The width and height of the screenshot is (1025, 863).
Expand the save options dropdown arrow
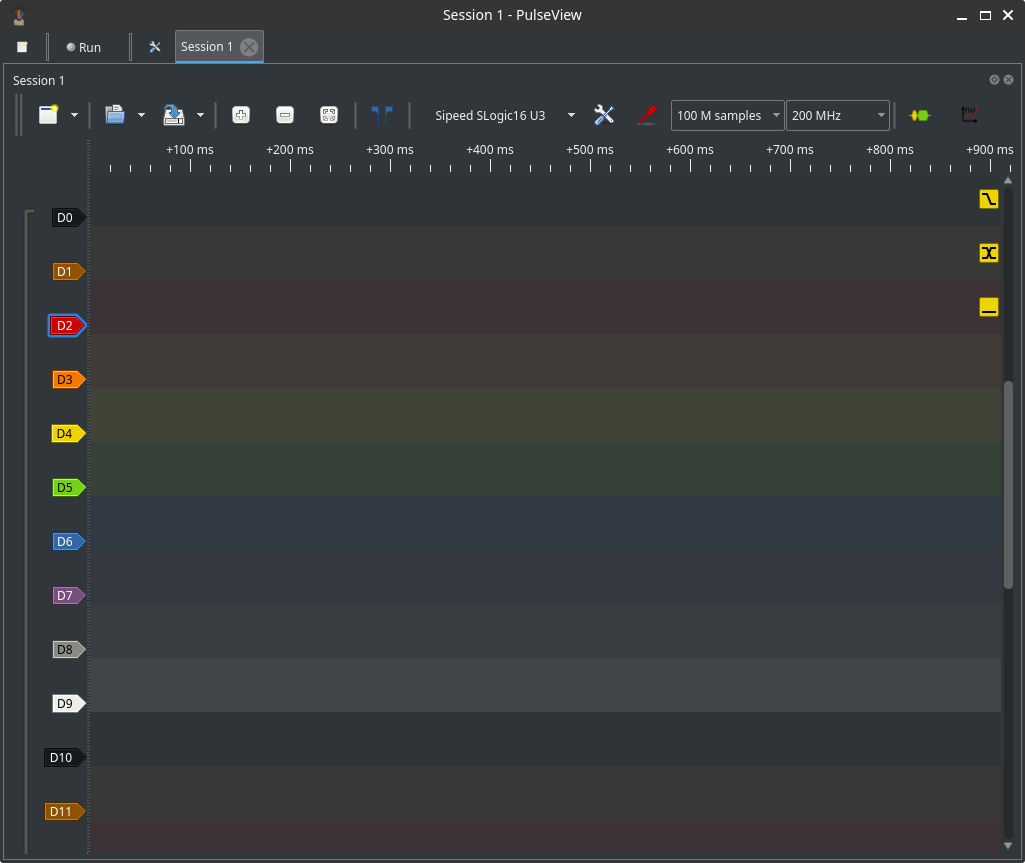pos(200,115)
